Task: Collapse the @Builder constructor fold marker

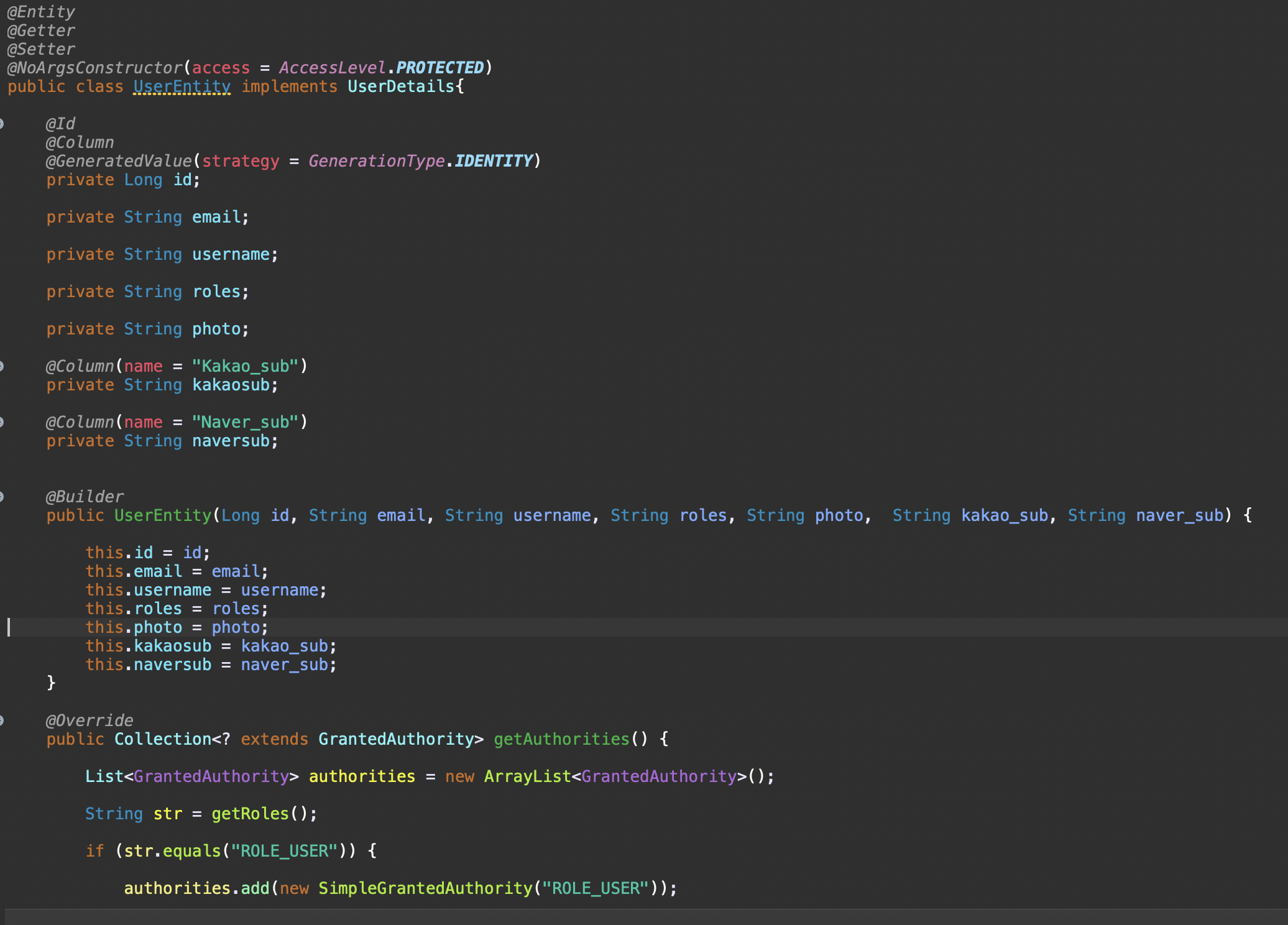Action: coord(2,497)
